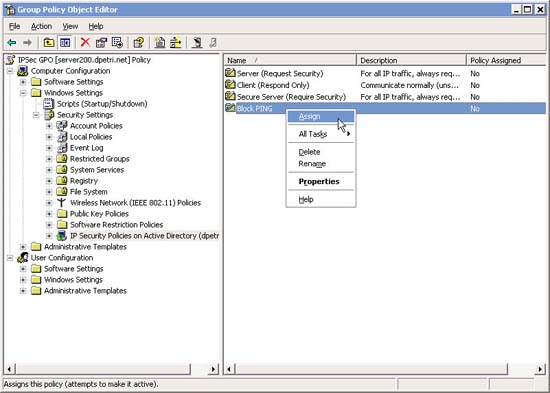Sort by the Name column header
Image resolution: width=550 pixels, height=393 pixels.
pyautogui.click(x=290, y=60)
